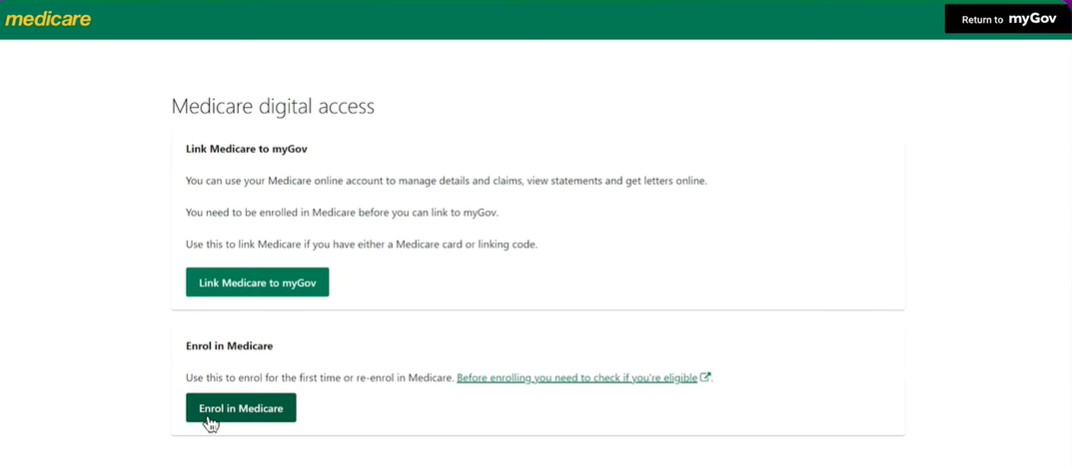Click the text about enrolling for the first time

(x=320, y=378)
